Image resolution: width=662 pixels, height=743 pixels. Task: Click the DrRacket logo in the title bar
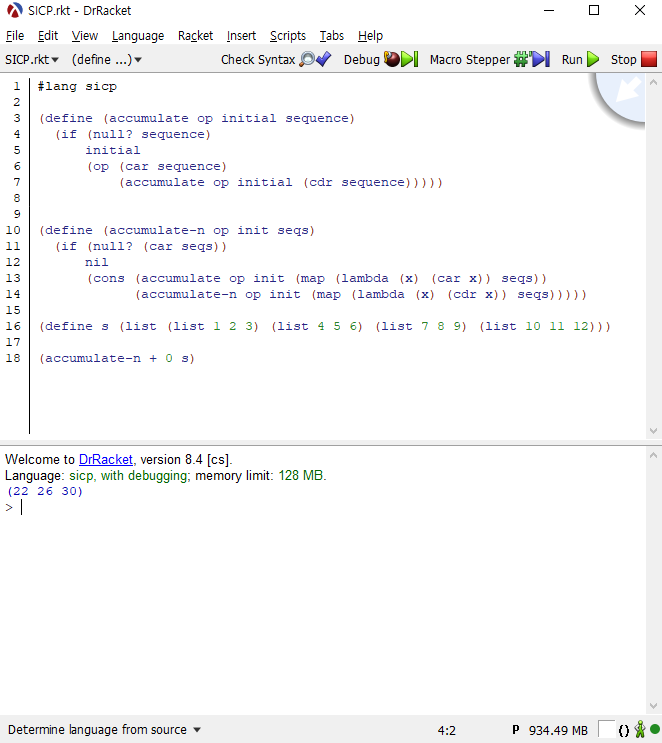pyautogui.click(x=14, y=11)
